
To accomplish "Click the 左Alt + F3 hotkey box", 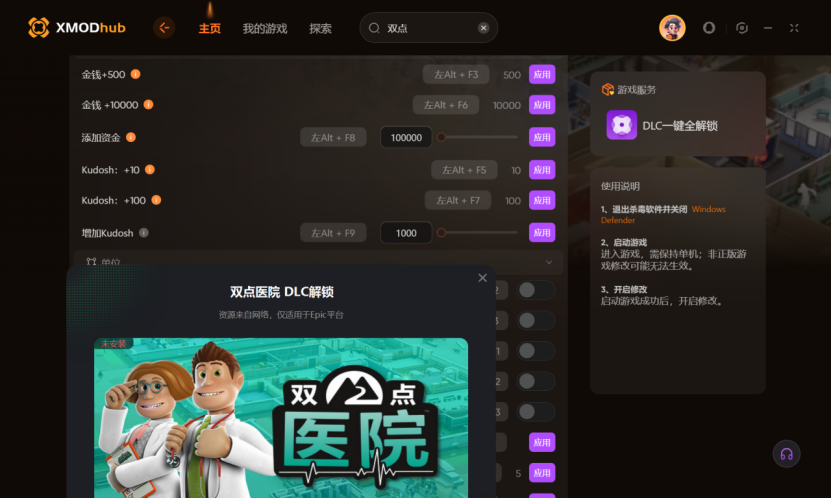I will coord(456,75).
